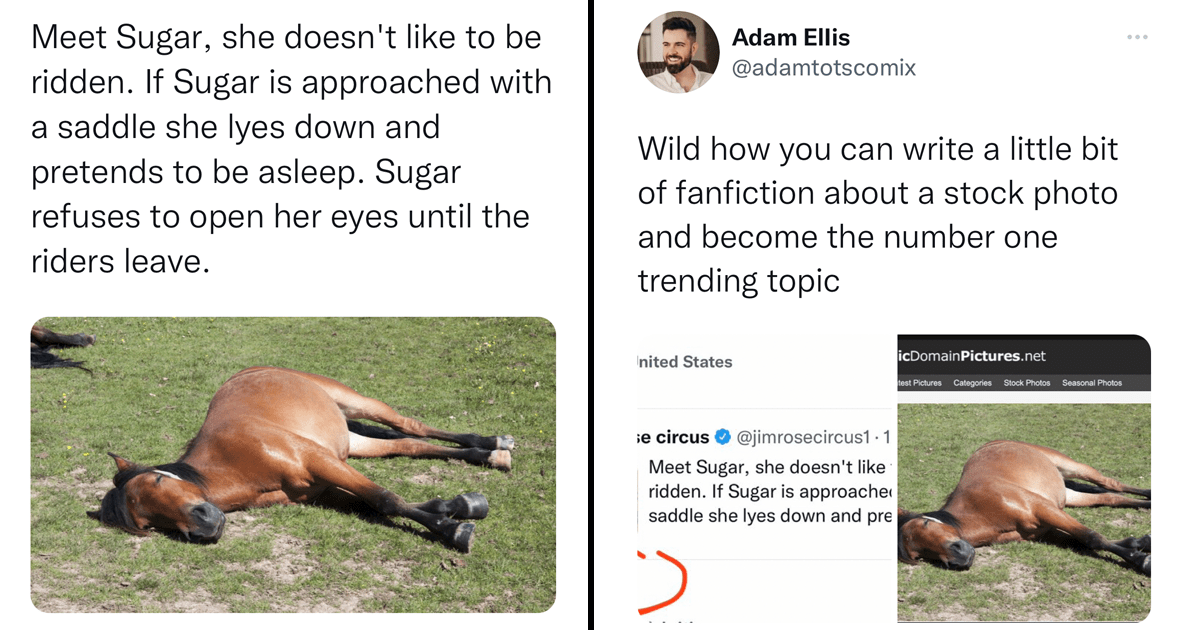This screenshot has height=630, width=1200.
Task: Open the @jimrosecircus1 handle in embedded tweet
Action: 803,437
